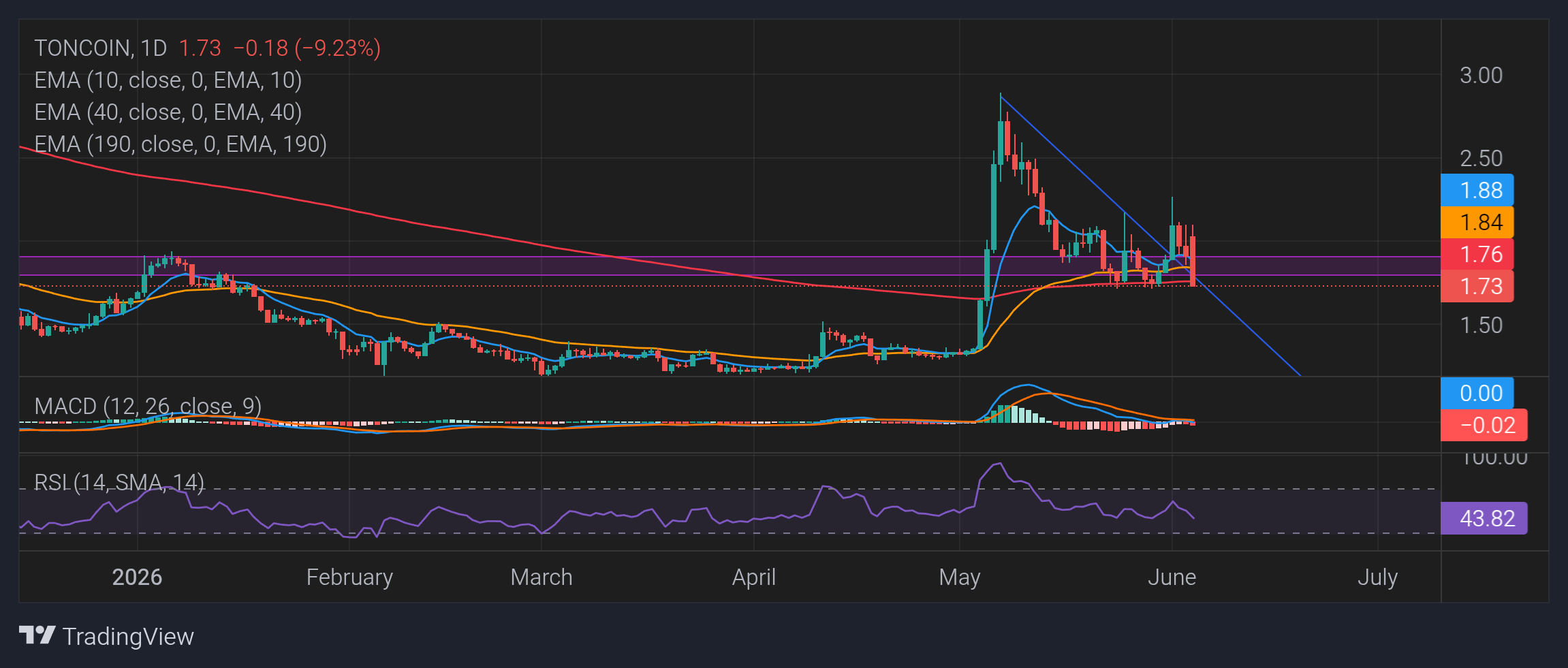The image size is (1568, 668).
Task: Click the 1.73 current price tag
Action: tap(1477, 286)
